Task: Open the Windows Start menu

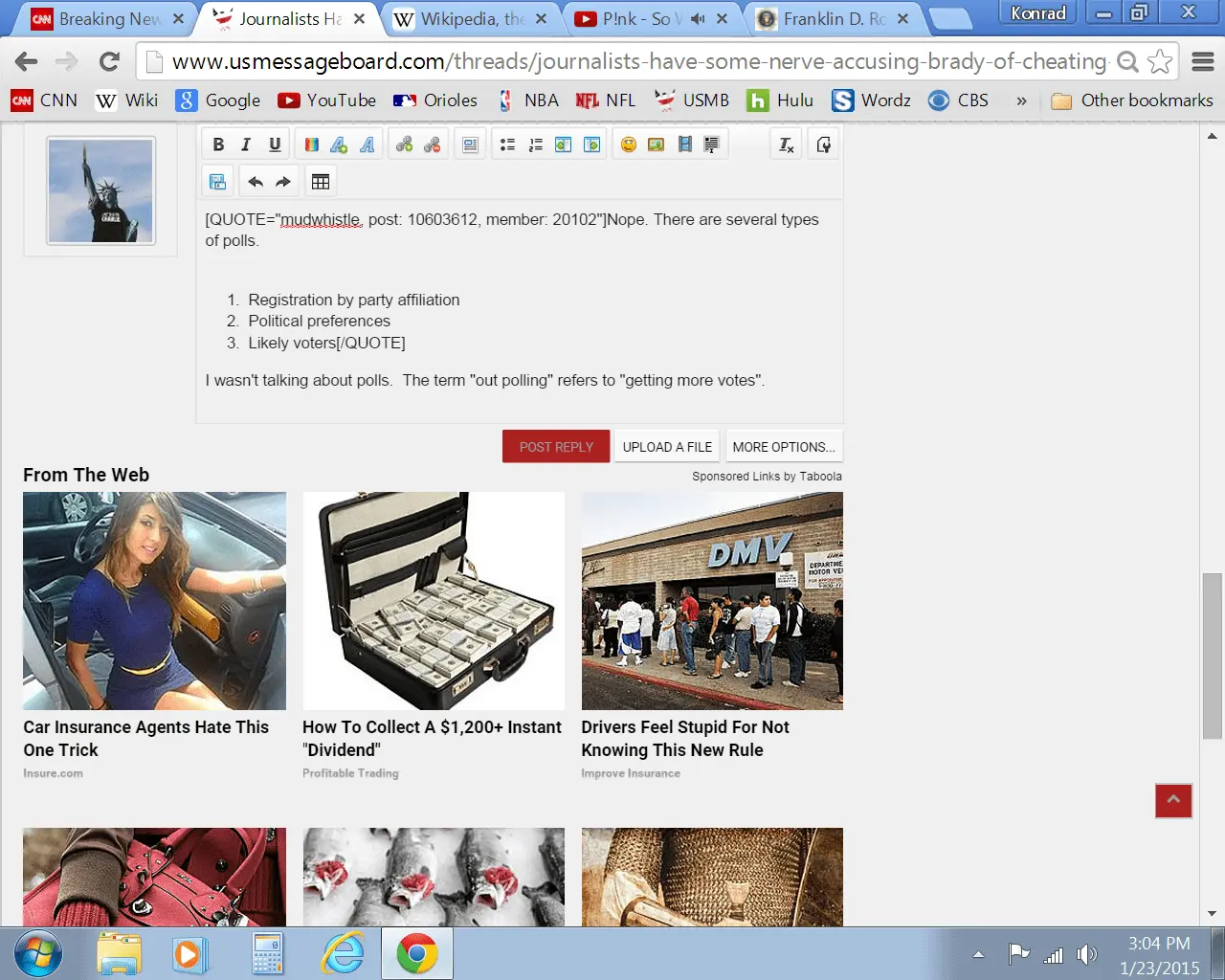Action: tap(38, 954)
